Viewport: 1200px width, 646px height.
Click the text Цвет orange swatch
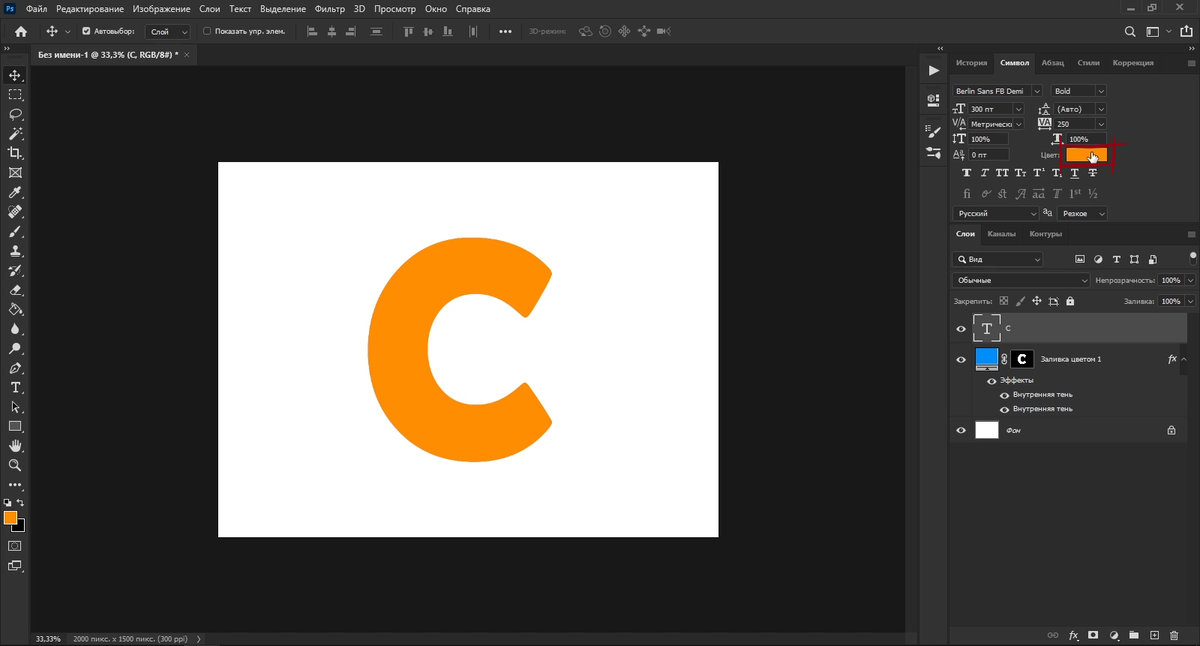(x=1086, y=155)
